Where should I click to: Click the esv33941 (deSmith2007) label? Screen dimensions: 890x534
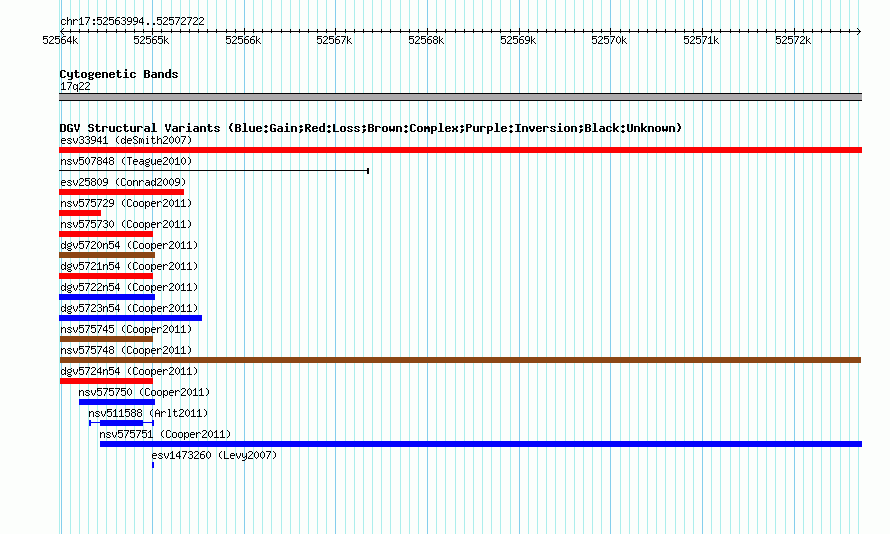pyautogui.click(x=126, y=140)
